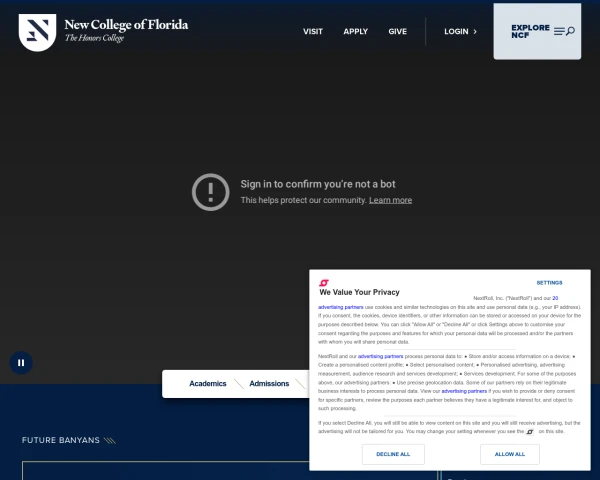The width and height of the screenshot is (600, 480).
Task: Click the NextRoll logo in privacy popup
Action: (x=324, y=283)
